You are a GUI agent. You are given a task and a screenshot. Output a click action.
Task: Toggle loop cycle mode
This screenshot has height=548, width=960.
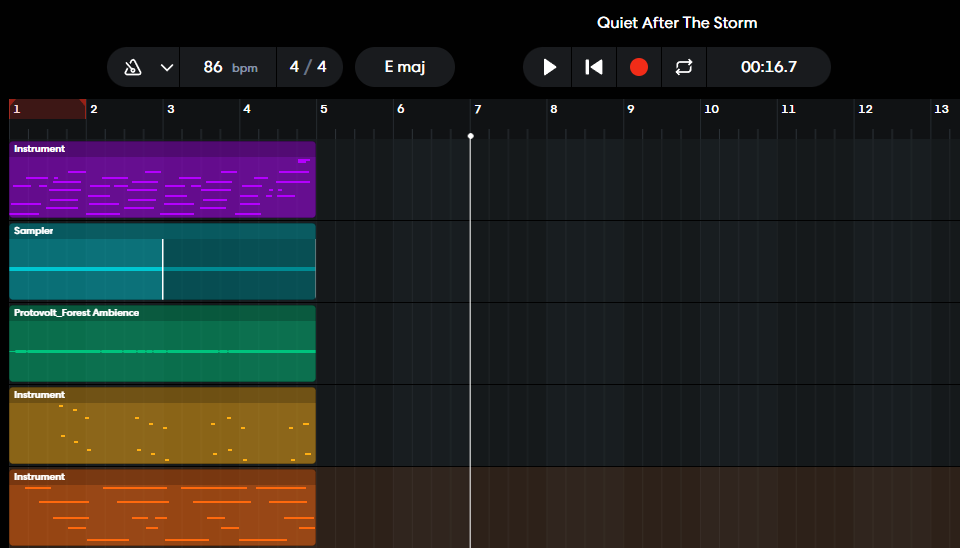click(x=684, y=67)
